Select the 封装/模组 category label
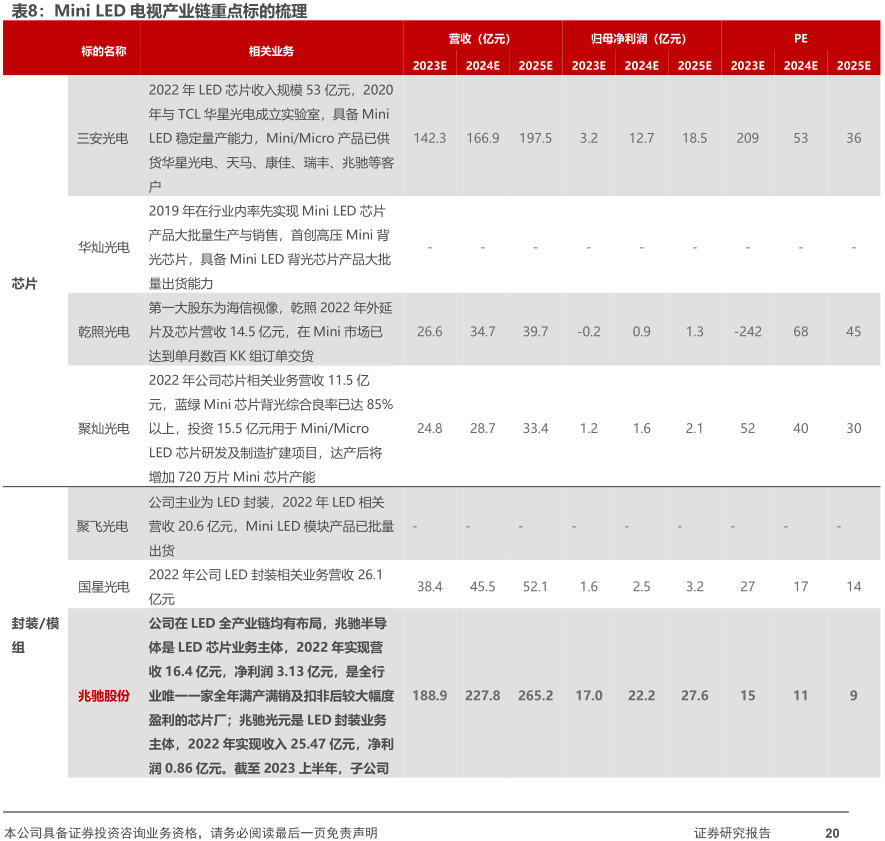The image size is (885, 841). (35, 635)
